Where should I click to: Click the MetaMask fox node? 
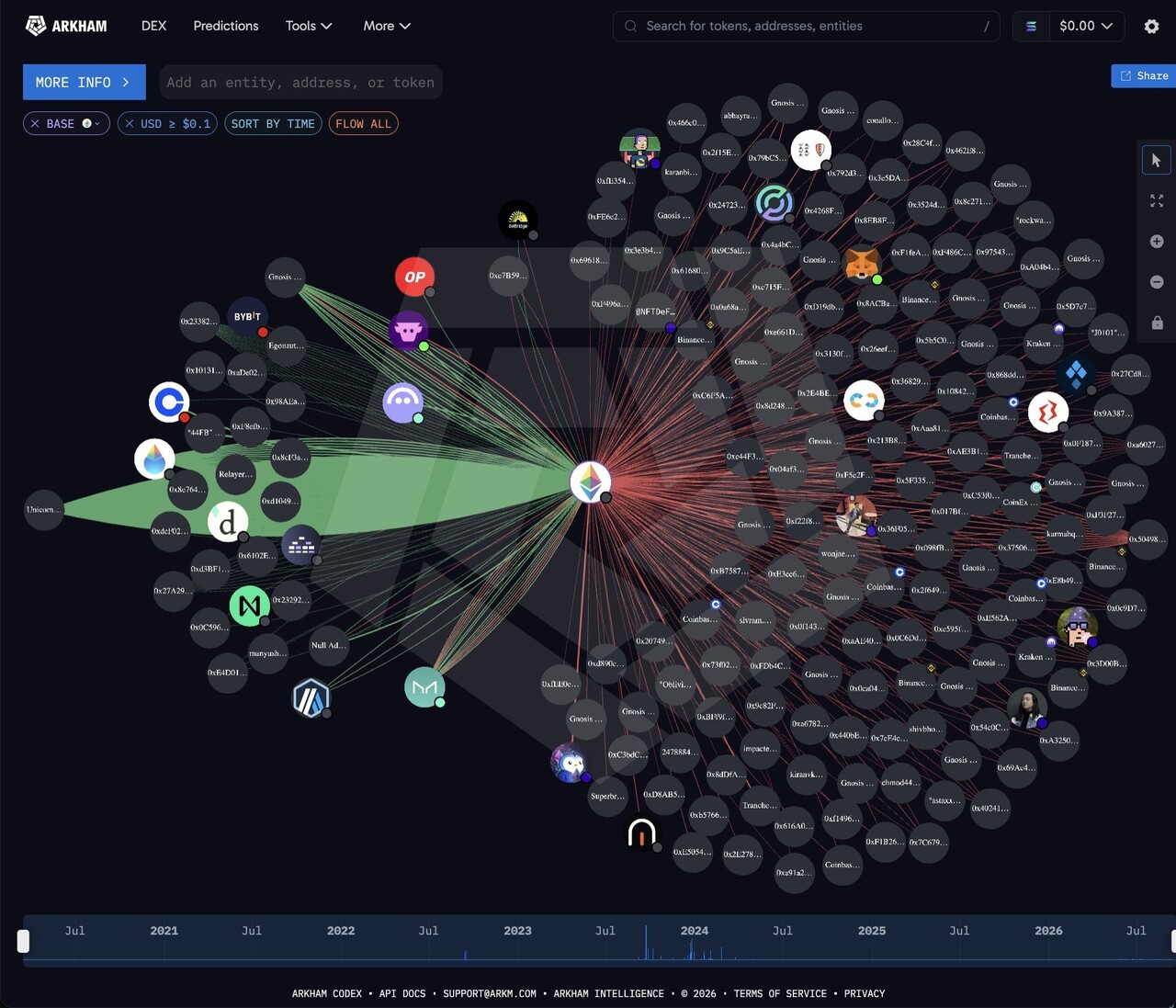pyautogui.click(x=863, y=265)
